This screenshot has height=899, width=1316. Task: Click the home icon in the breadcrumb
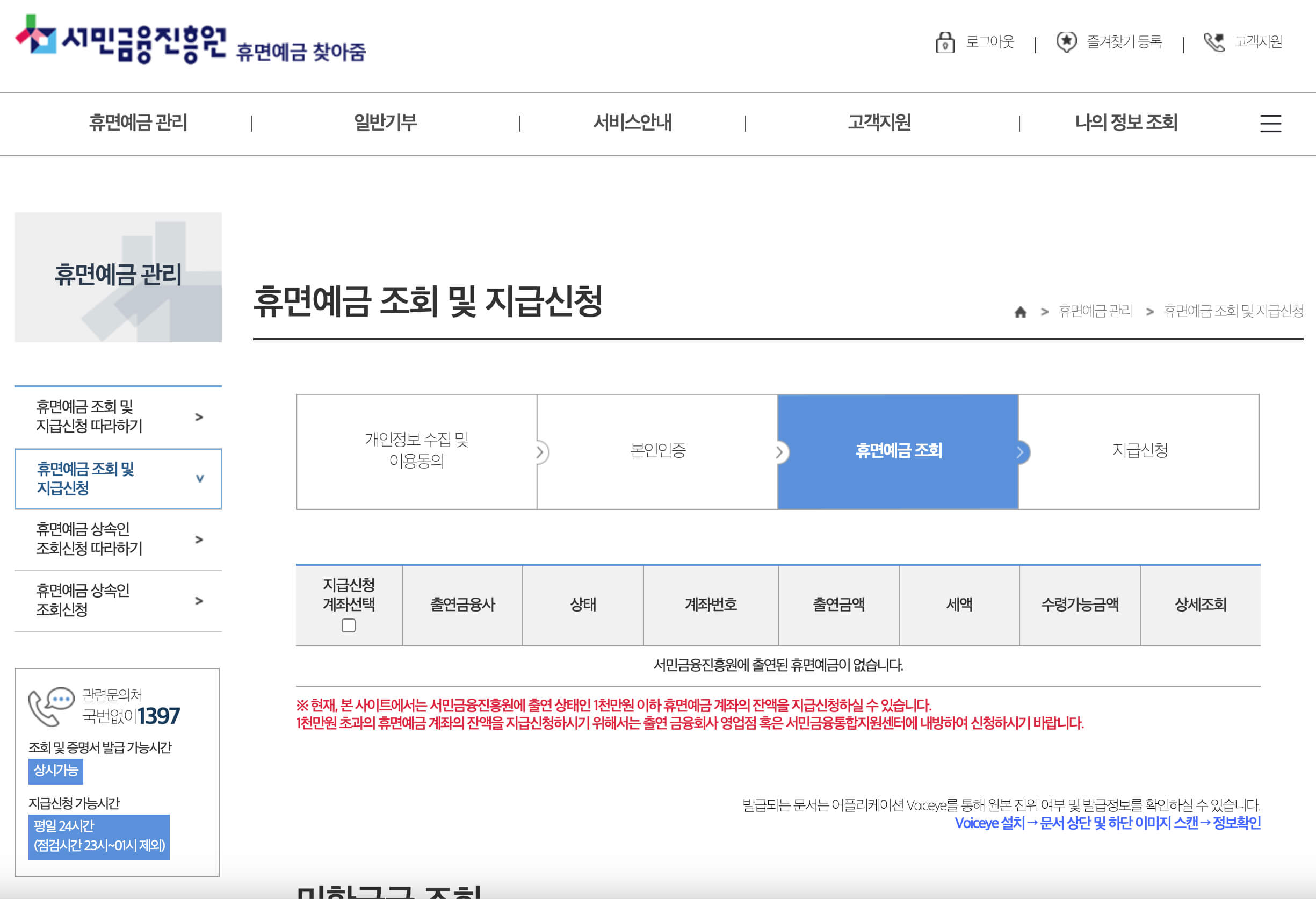[x=1021, y=312]
